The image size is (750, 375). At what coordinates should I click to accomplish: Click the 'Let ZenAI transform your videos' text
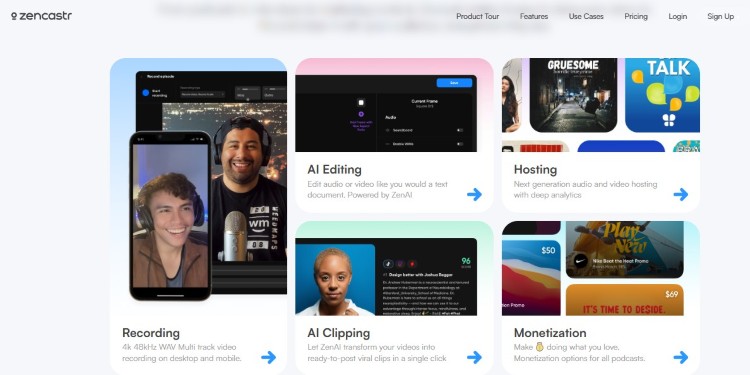click(377, 353)
